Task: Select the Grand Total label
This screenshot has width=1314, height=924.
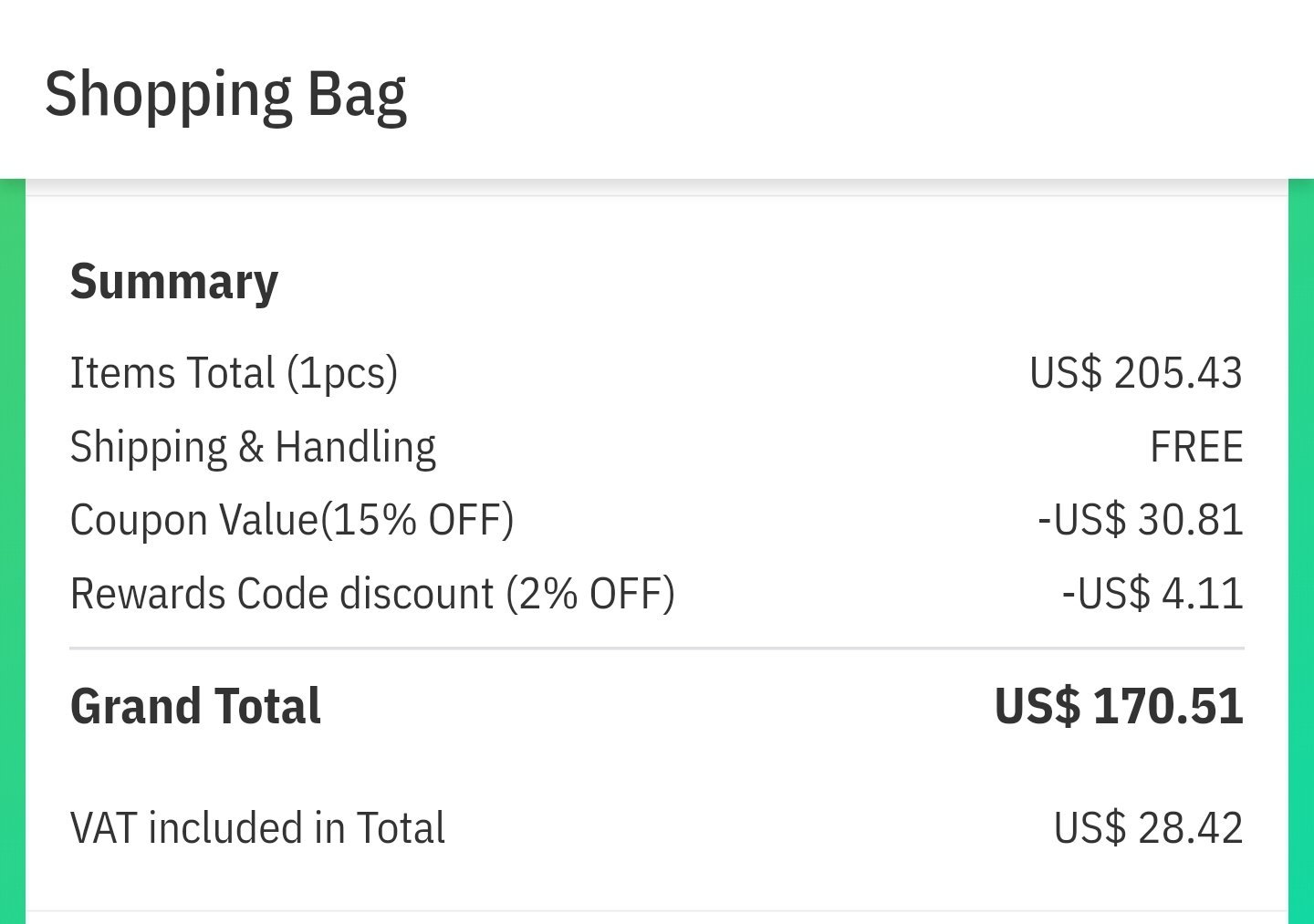Action: click(x=195, y=707)
